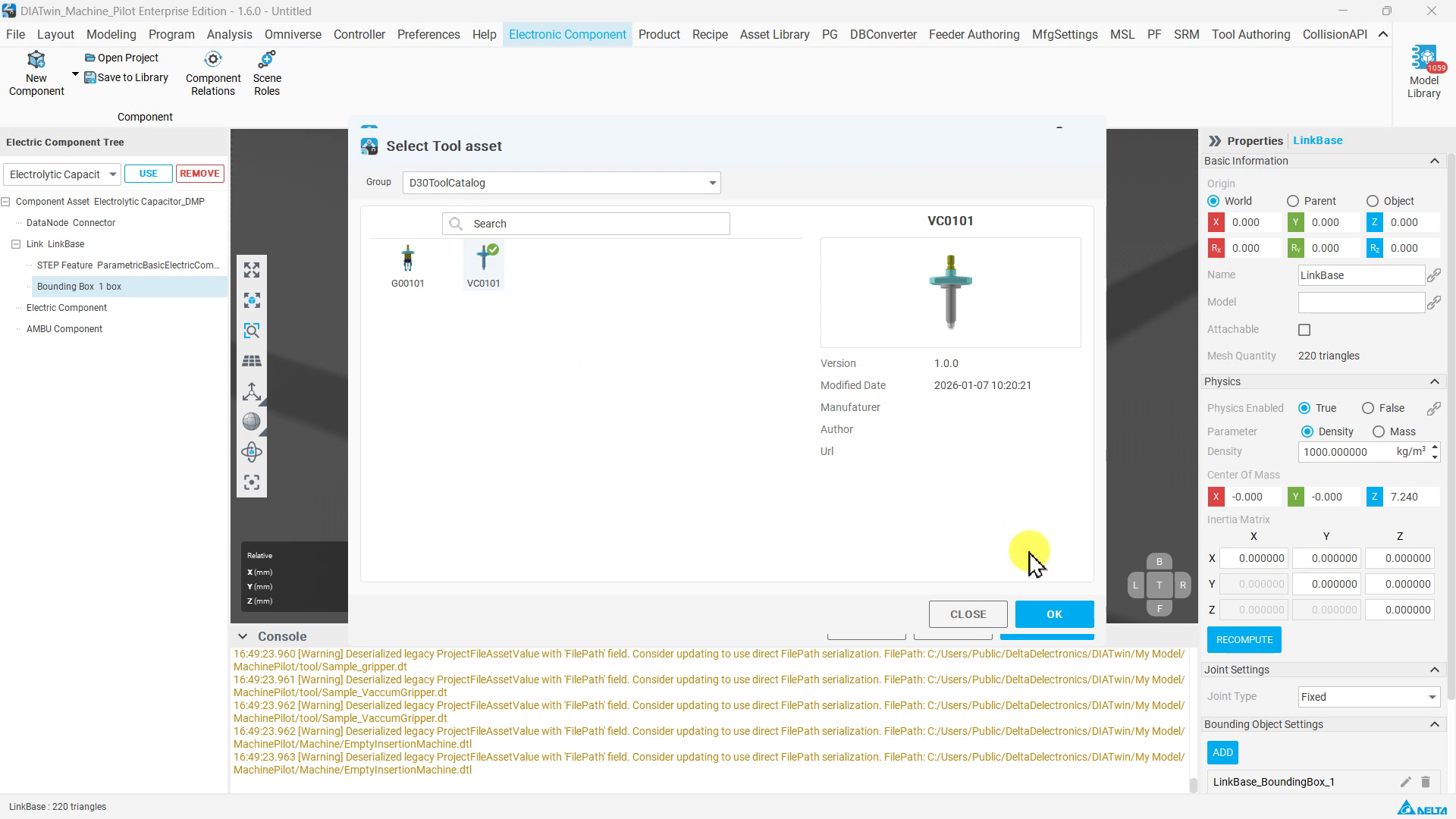Click the T face of view cube
Screen dimensions: 1456x819
pyautogui.click(x=1159, y=585)
